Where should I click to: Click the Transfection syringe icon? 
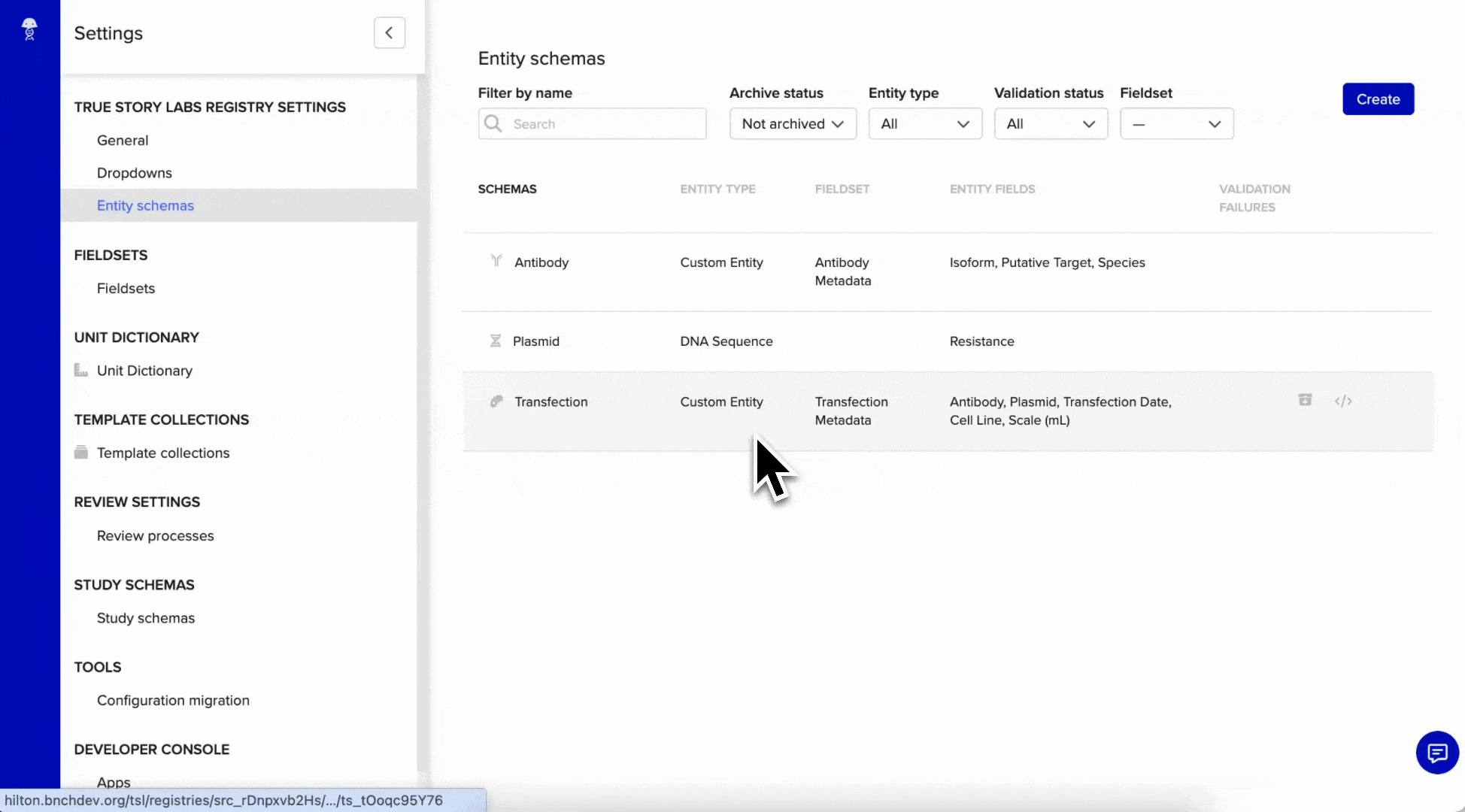(x=496, y=401)
